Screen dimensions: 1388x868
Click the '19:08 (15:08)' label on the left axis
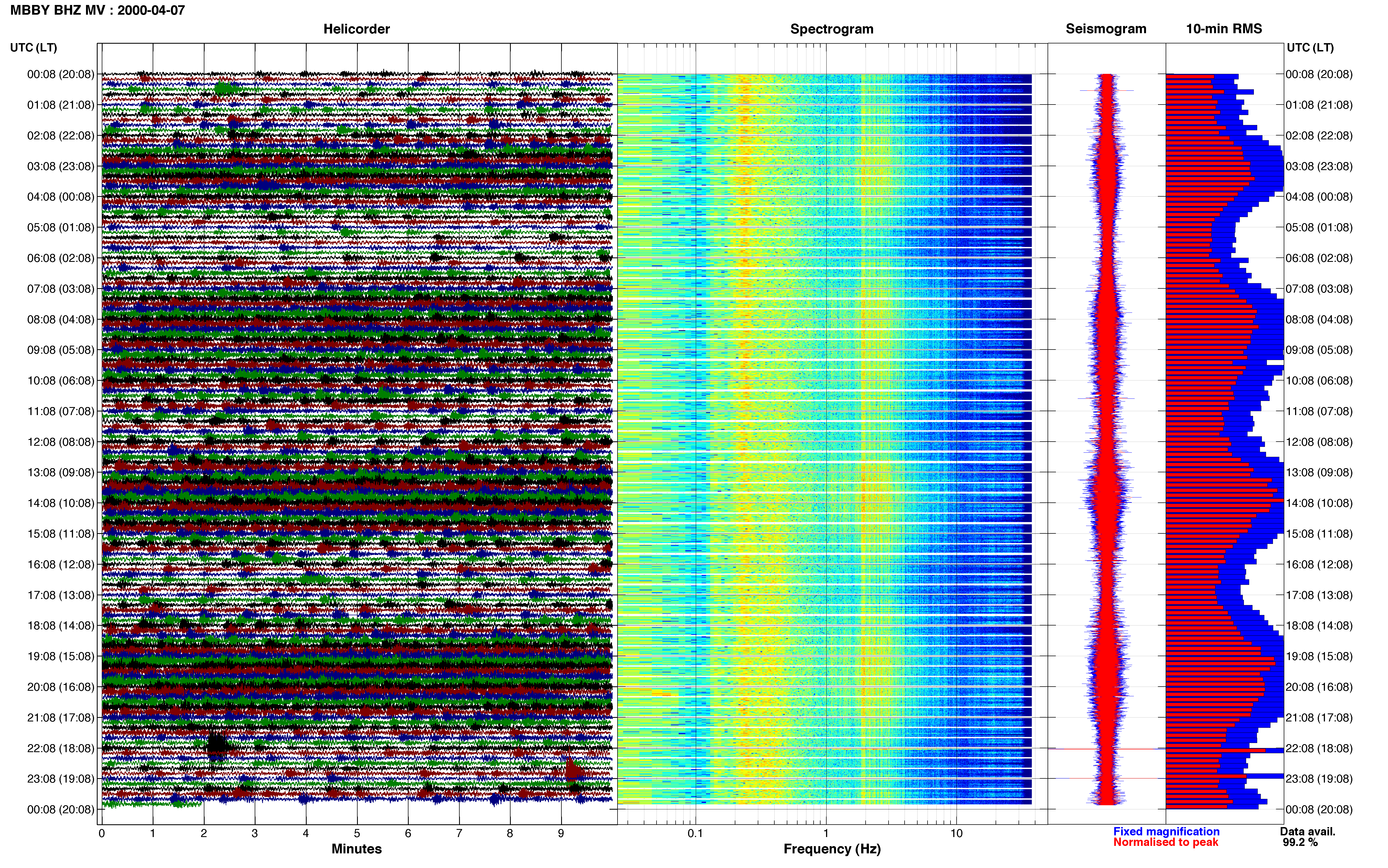point(60,656)
